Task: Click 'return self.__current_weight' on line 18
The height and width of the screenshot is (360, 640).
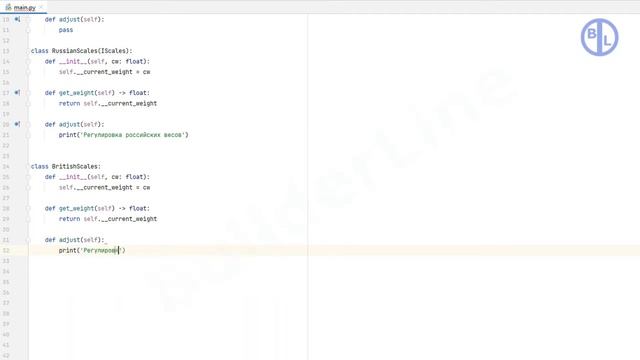Action: [108, 103]
